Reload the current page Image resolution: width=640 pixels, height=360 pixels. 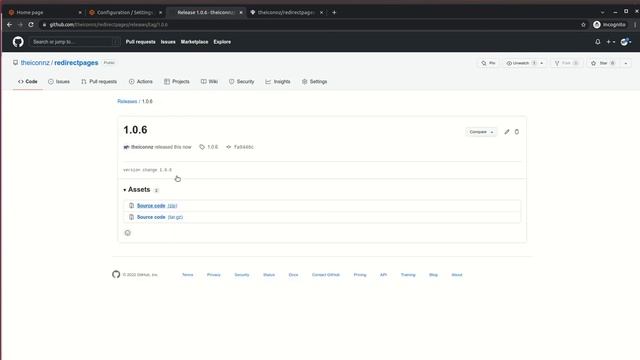coord(31,24)
